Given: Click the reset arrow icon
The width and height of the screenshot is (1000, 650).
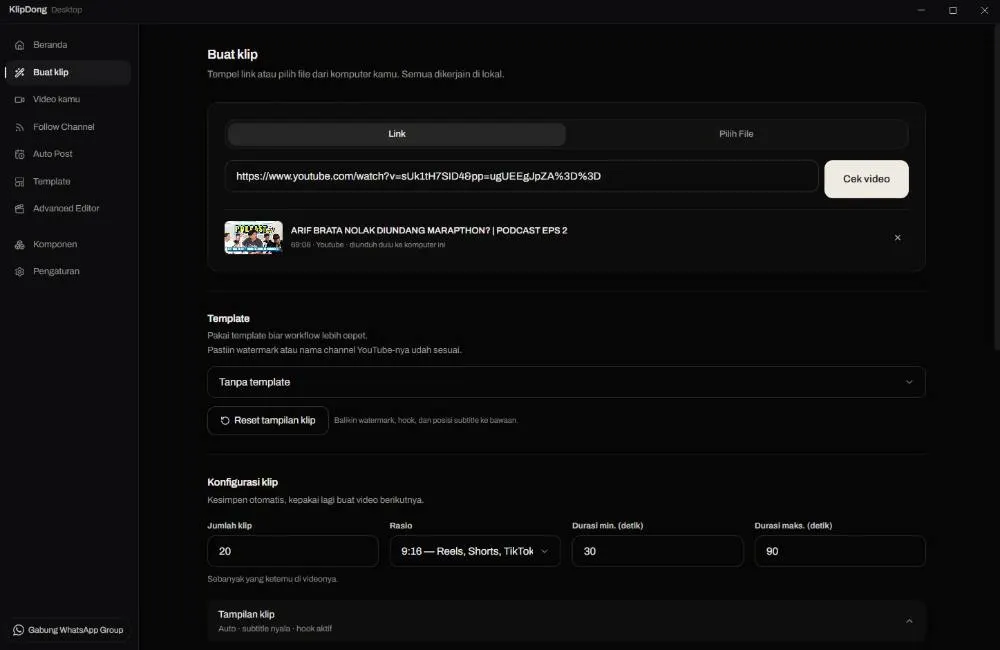Looking at the screenshot, I should pyautogui.click(x=225, y=420).
